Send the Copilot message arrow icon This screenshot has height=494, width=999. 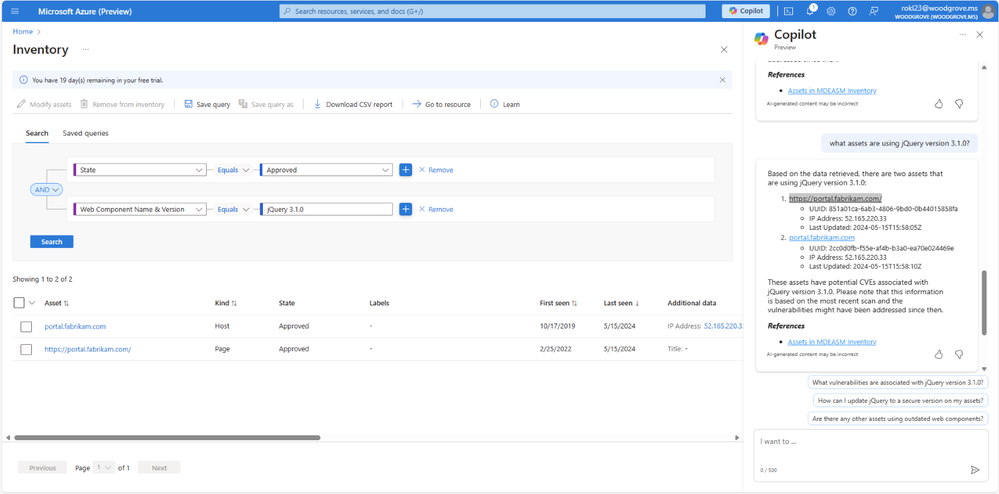coord(975,470)
